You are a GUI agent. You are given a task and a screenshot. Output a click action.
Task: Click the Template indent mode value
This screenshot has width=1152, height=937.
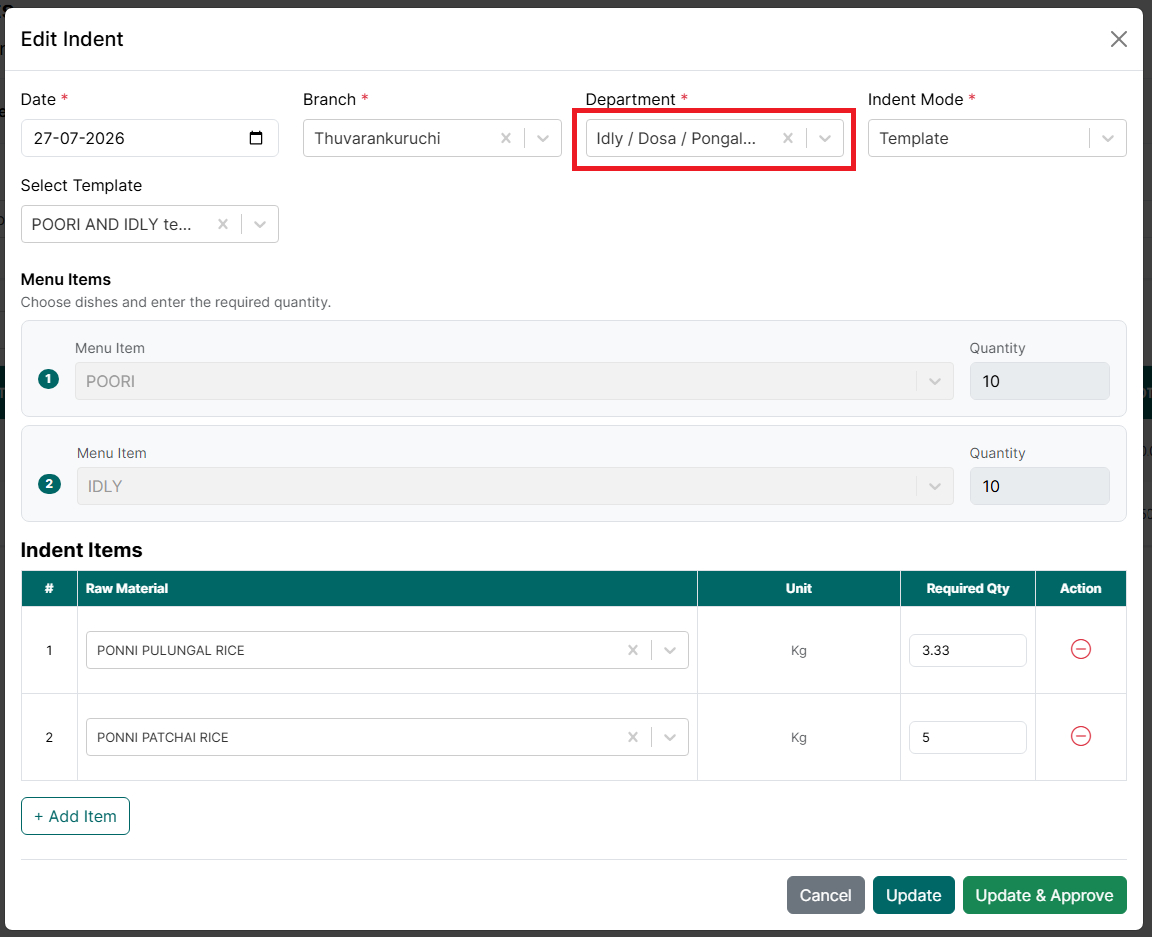click(914, 138)
